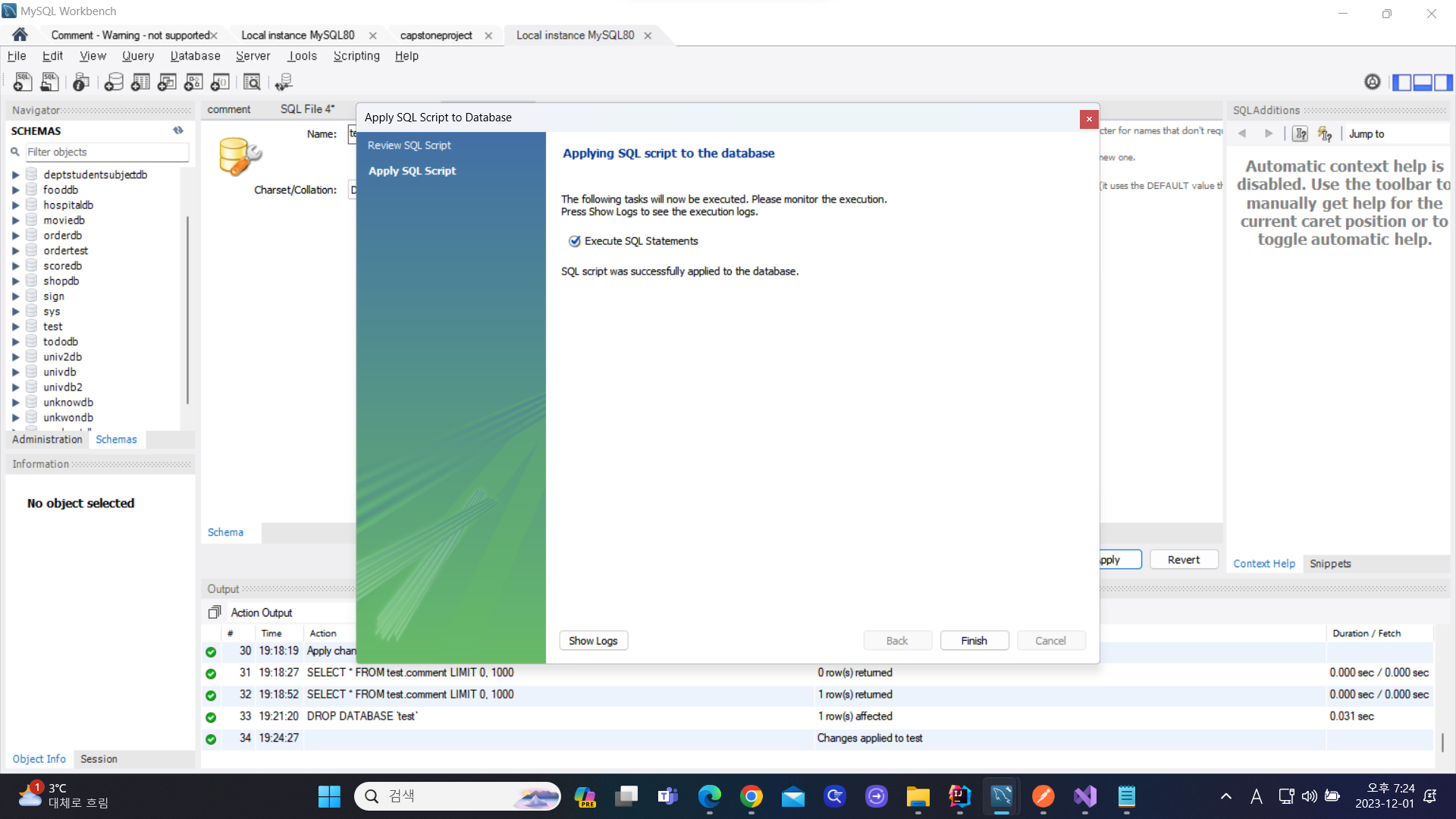The image size is (1456, 819).
Task: Expand the moviedb schema node
Action: pos(15,221)
